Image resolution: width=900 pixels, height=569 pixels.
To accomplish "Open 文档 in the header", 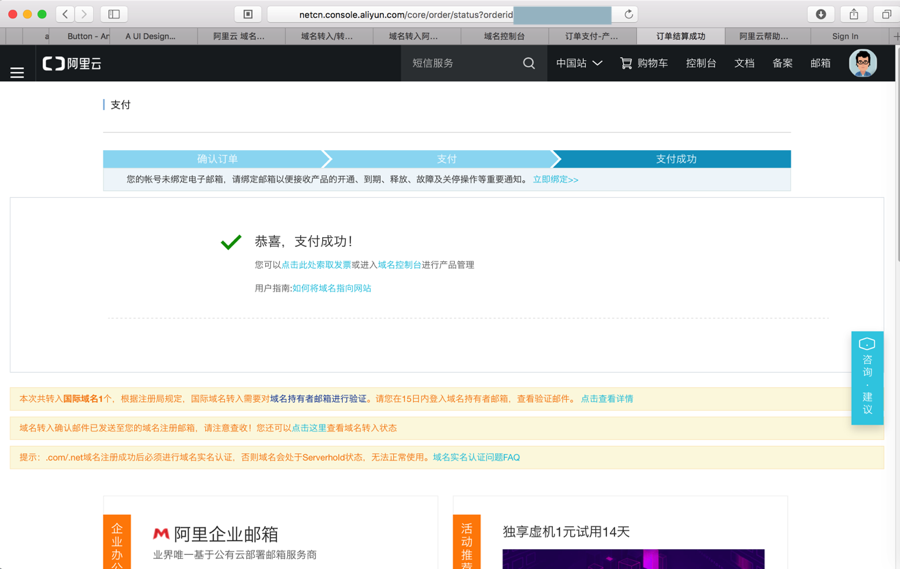I will click(x=744, y=63).
